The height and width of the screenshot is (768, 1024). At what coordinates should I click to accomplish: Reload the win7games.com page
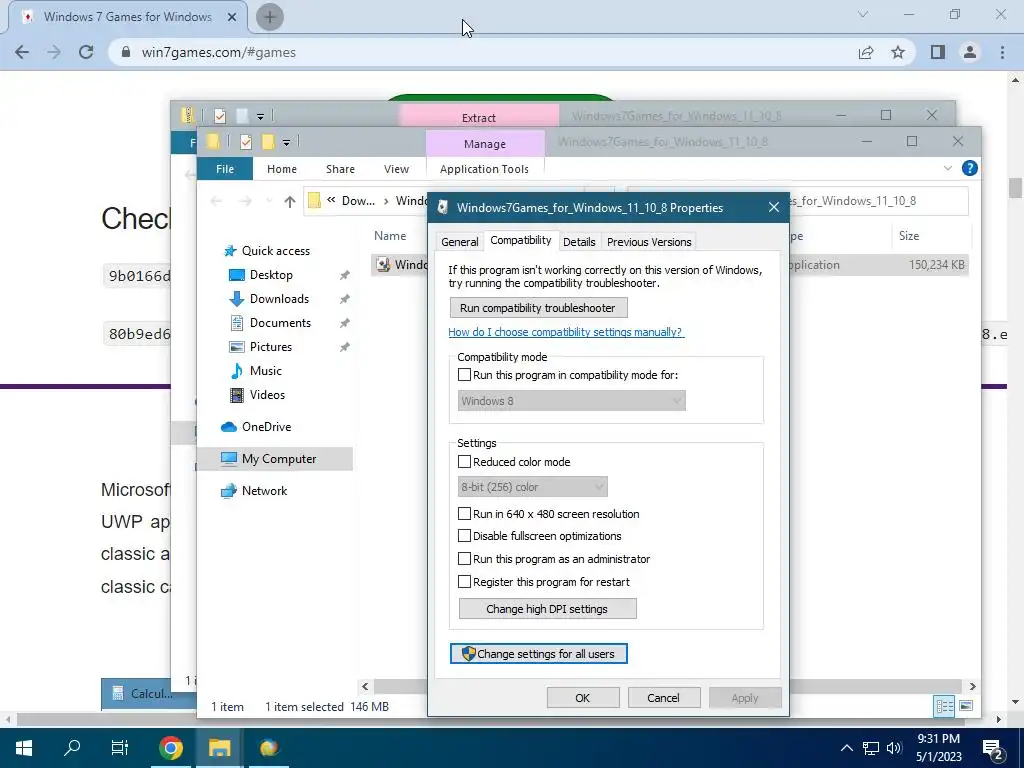[86, 52]
